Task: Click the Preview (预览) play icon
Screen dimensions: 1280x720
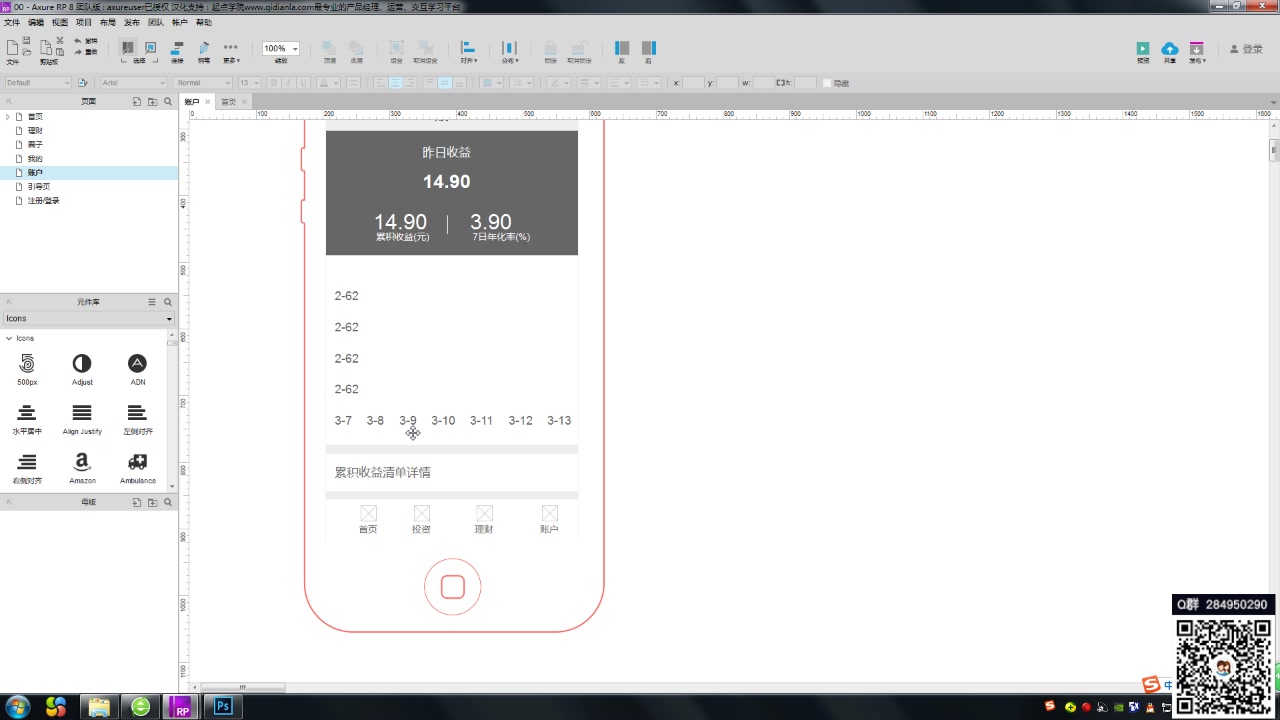Action: click(1143, 48)
